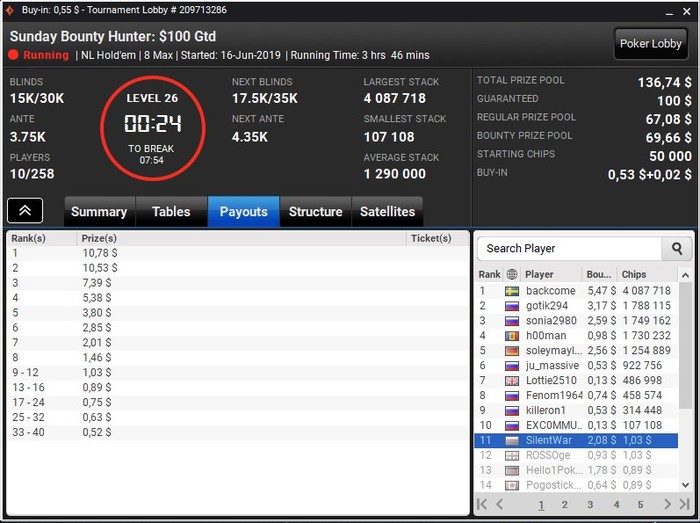Sort the player list by Rank header

[489, 274]
